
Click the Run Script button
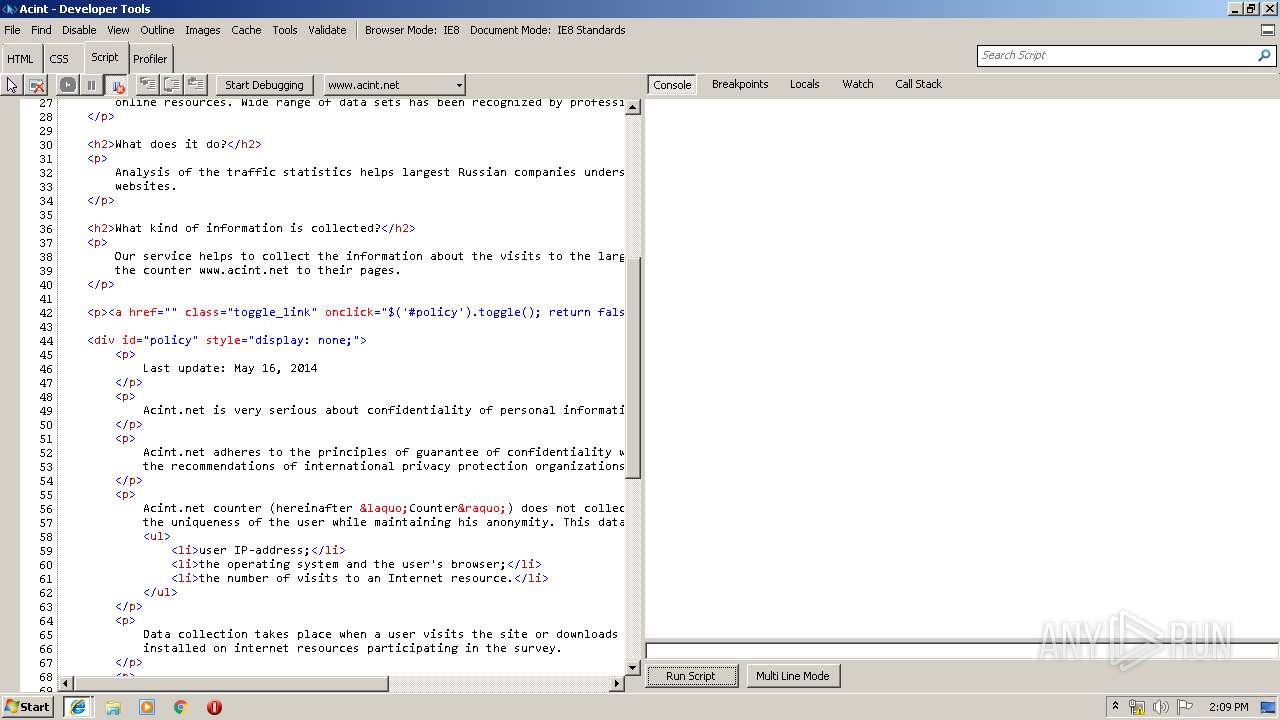pyautogui.click(x=690, y=676)
